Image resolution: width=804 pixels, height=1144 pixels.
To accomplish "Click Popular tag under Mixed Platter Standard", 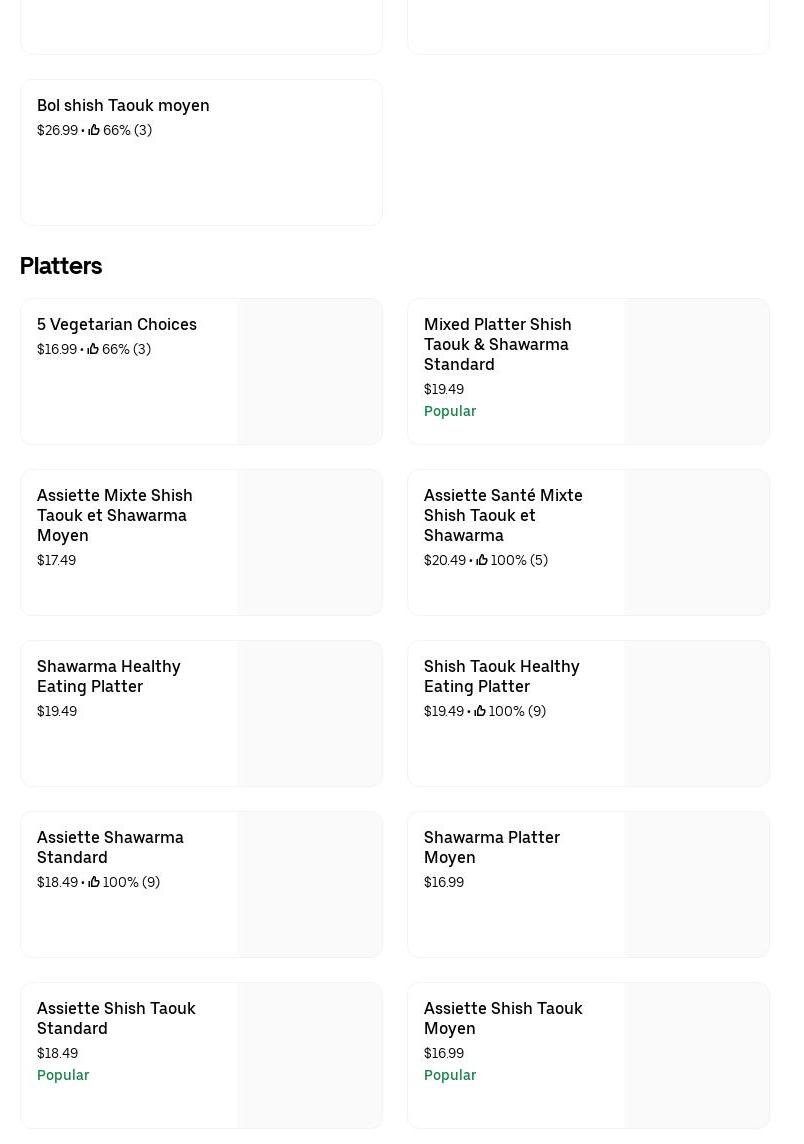I will 450,411.
